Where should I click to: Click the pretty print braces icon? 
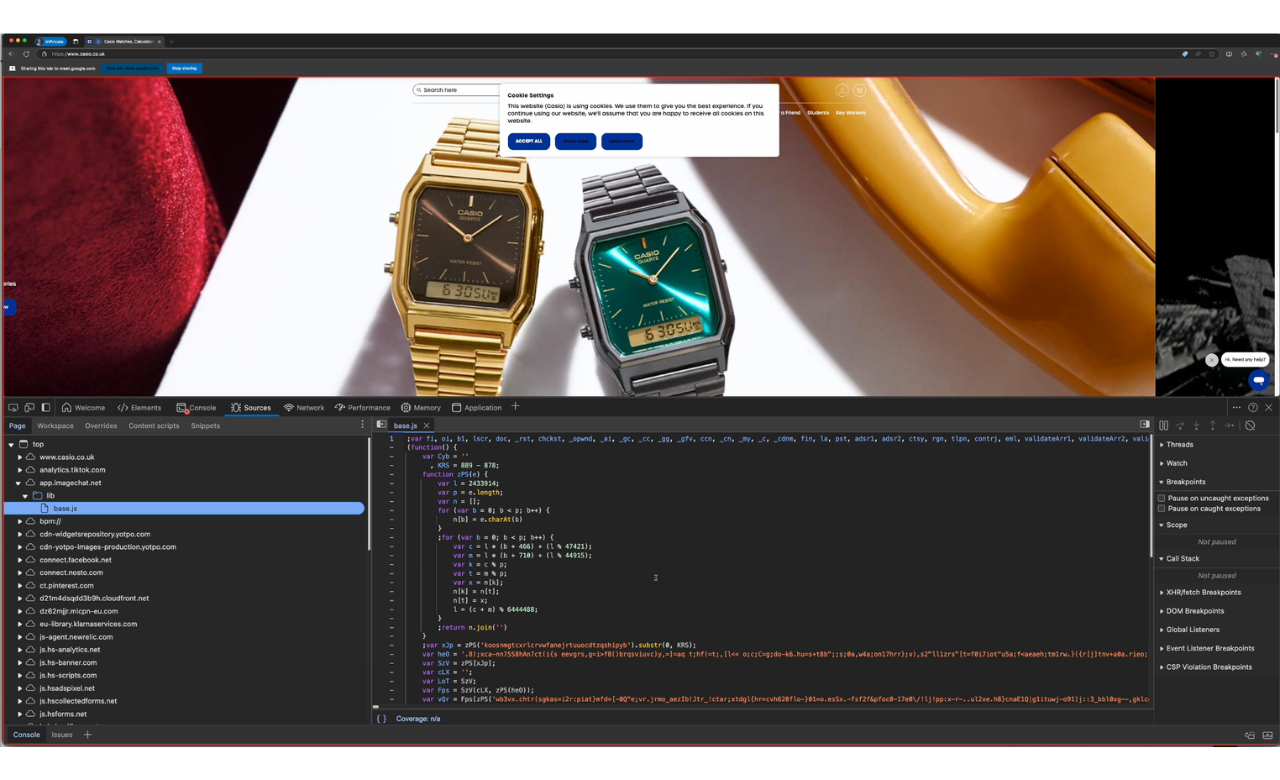pyautogui.click(x=381, y=719)
